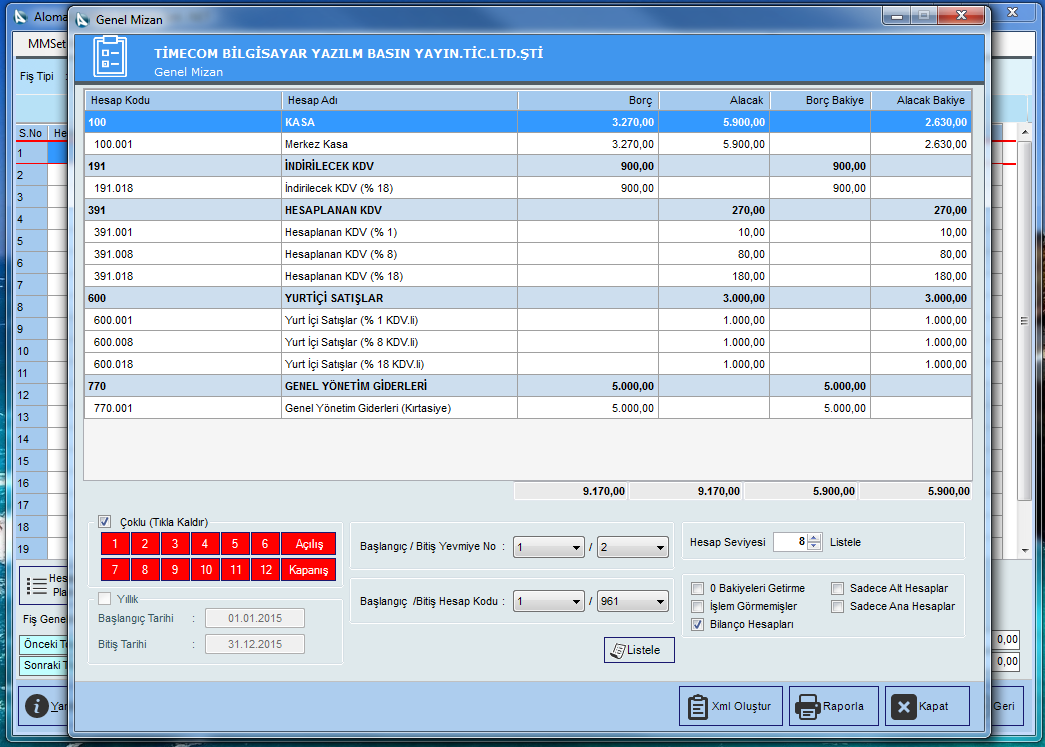
Task: Click the Xml Oluştur clipboard icon
Action: tap(697, 707)
